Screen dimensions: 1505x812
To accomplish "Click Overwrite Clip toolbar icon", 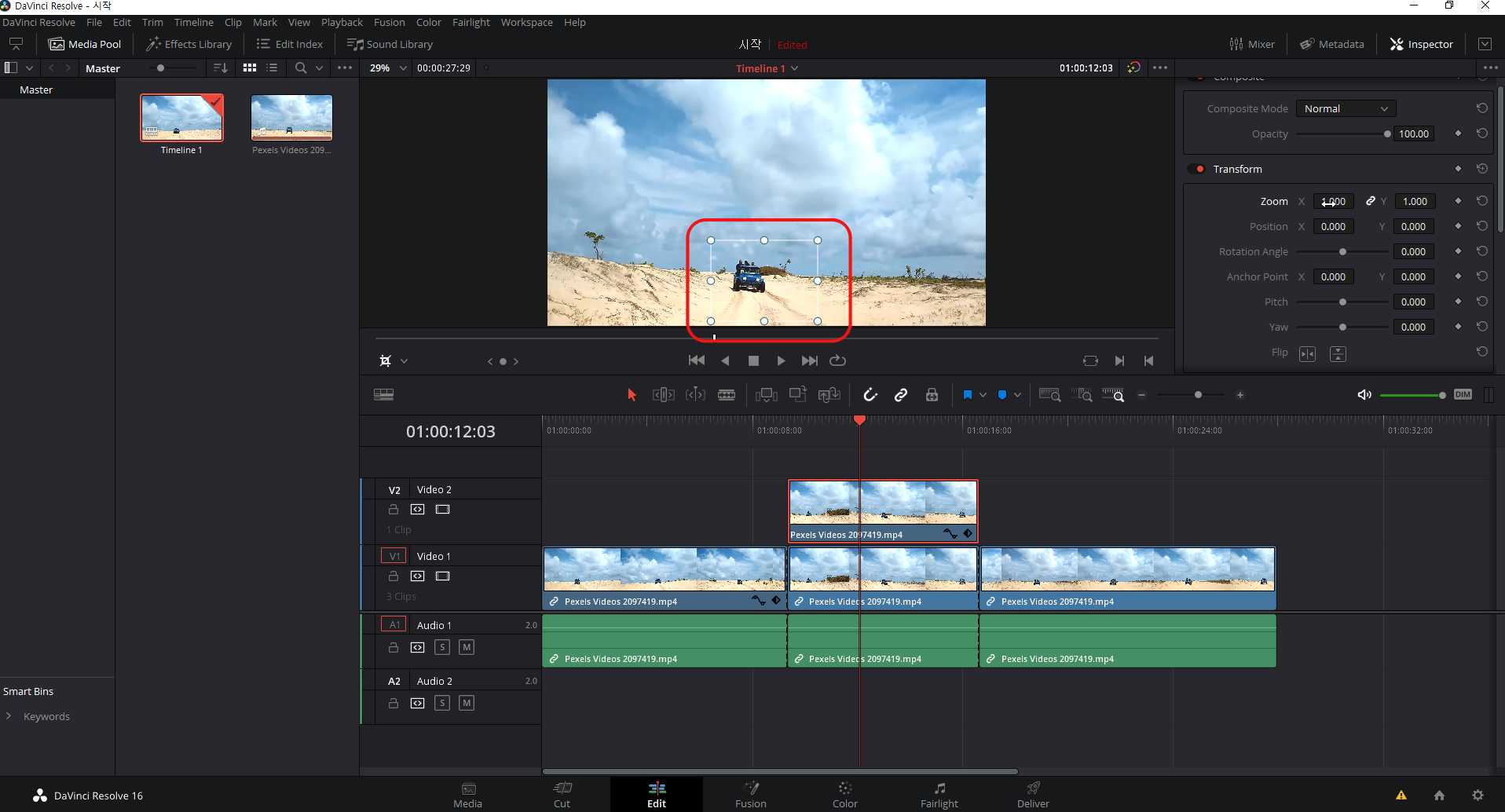I will click(798, 394).
